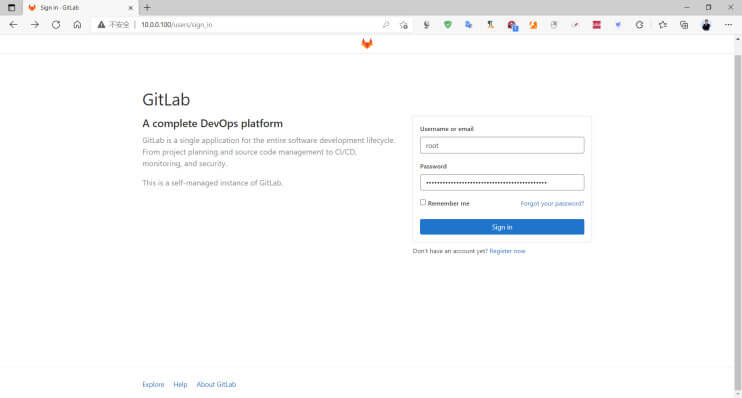
Task: Click 'A complete DevOps platform' heading
Action: coord(212,124)
